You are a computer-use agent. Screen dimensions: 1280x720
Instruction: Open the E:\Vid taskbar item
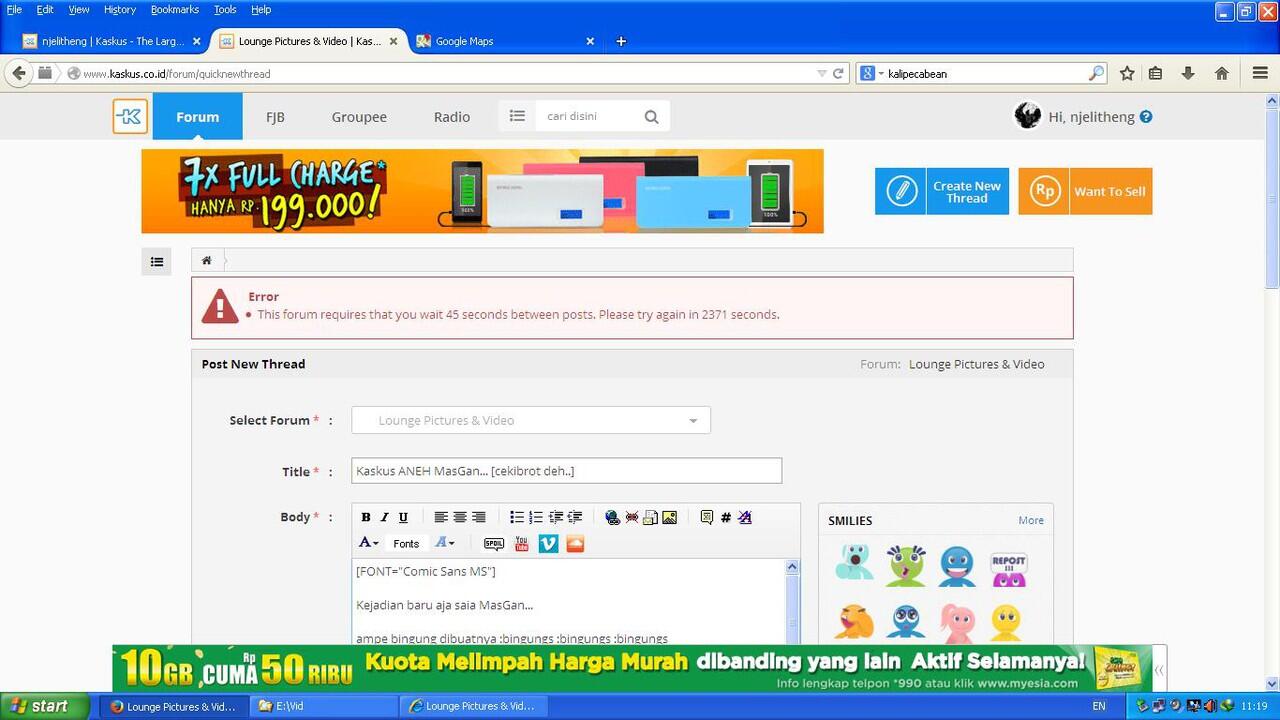[x=323, y=706]
